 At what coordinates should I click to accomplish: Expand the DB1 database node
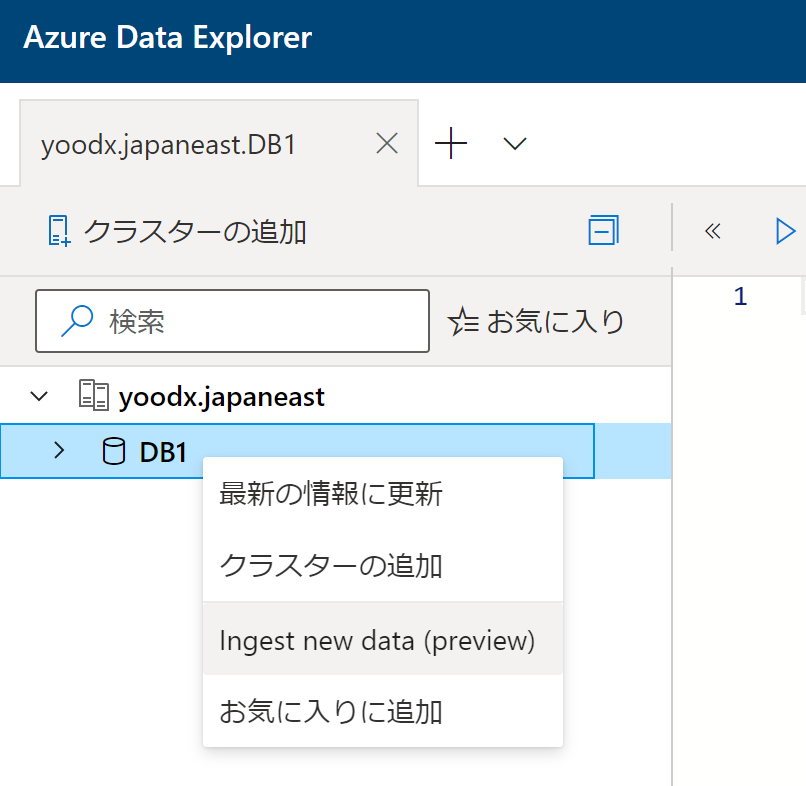[59, 451]
